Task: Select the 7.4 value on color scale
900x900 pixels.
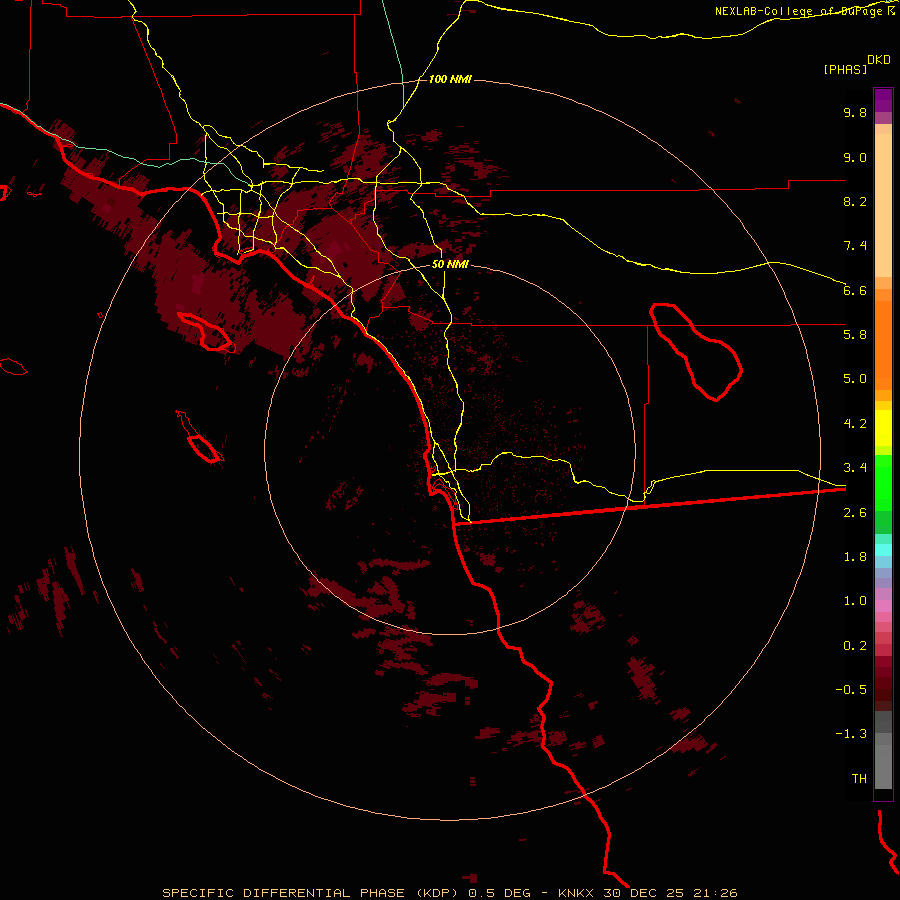Action: 855,246
